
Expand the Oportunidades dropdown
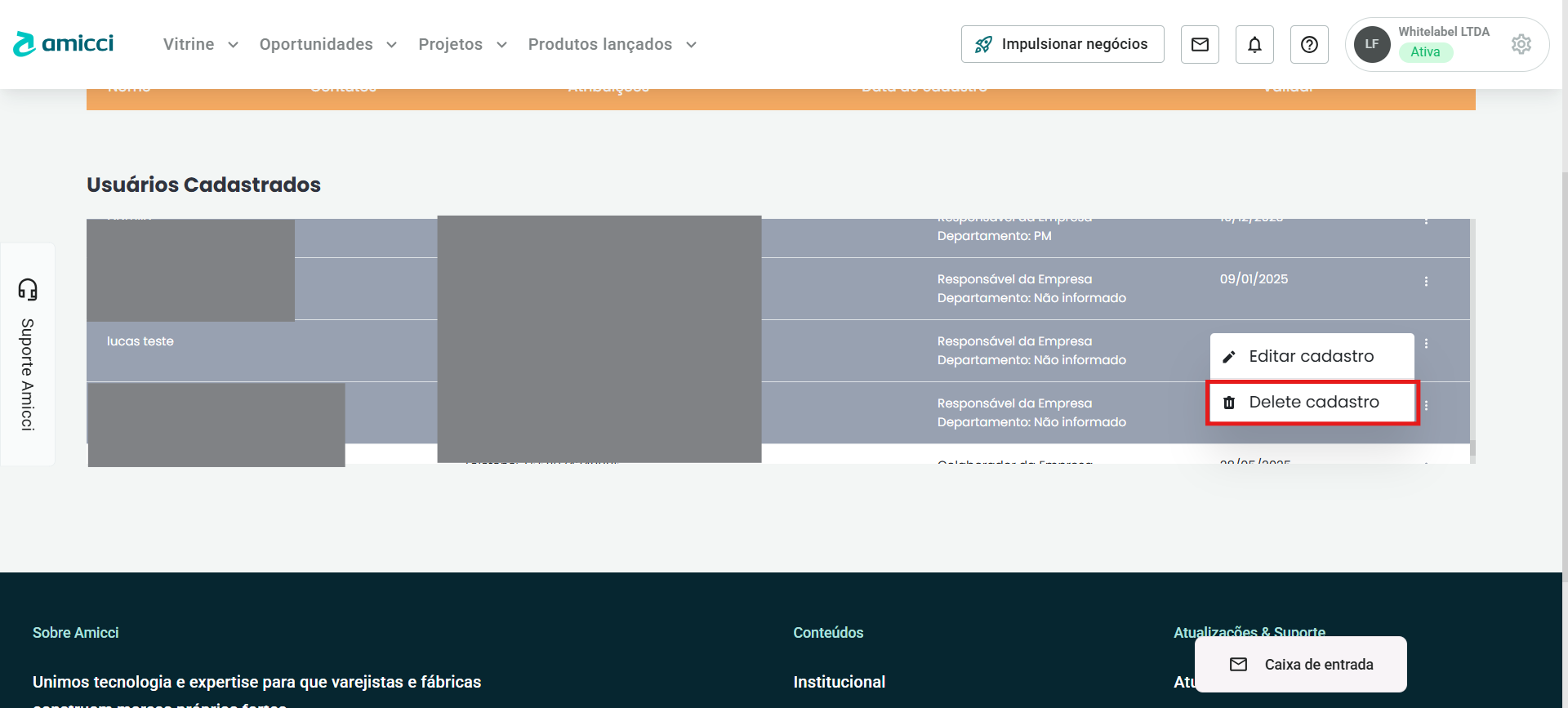click(327, 44)
